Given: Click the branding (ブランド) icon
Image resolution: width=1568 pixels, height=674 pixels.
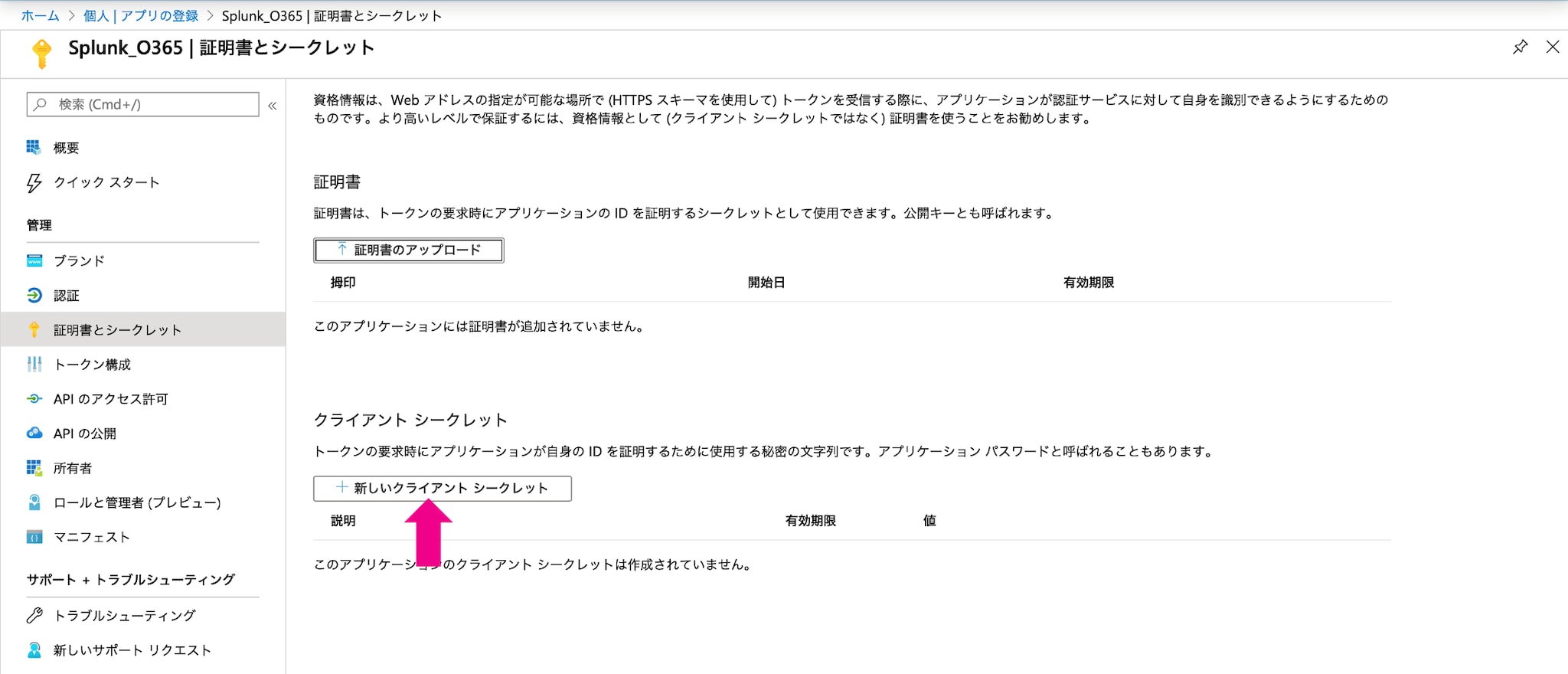Looking at the screenshot, I should pyautogui.click(x=34, y=260).
